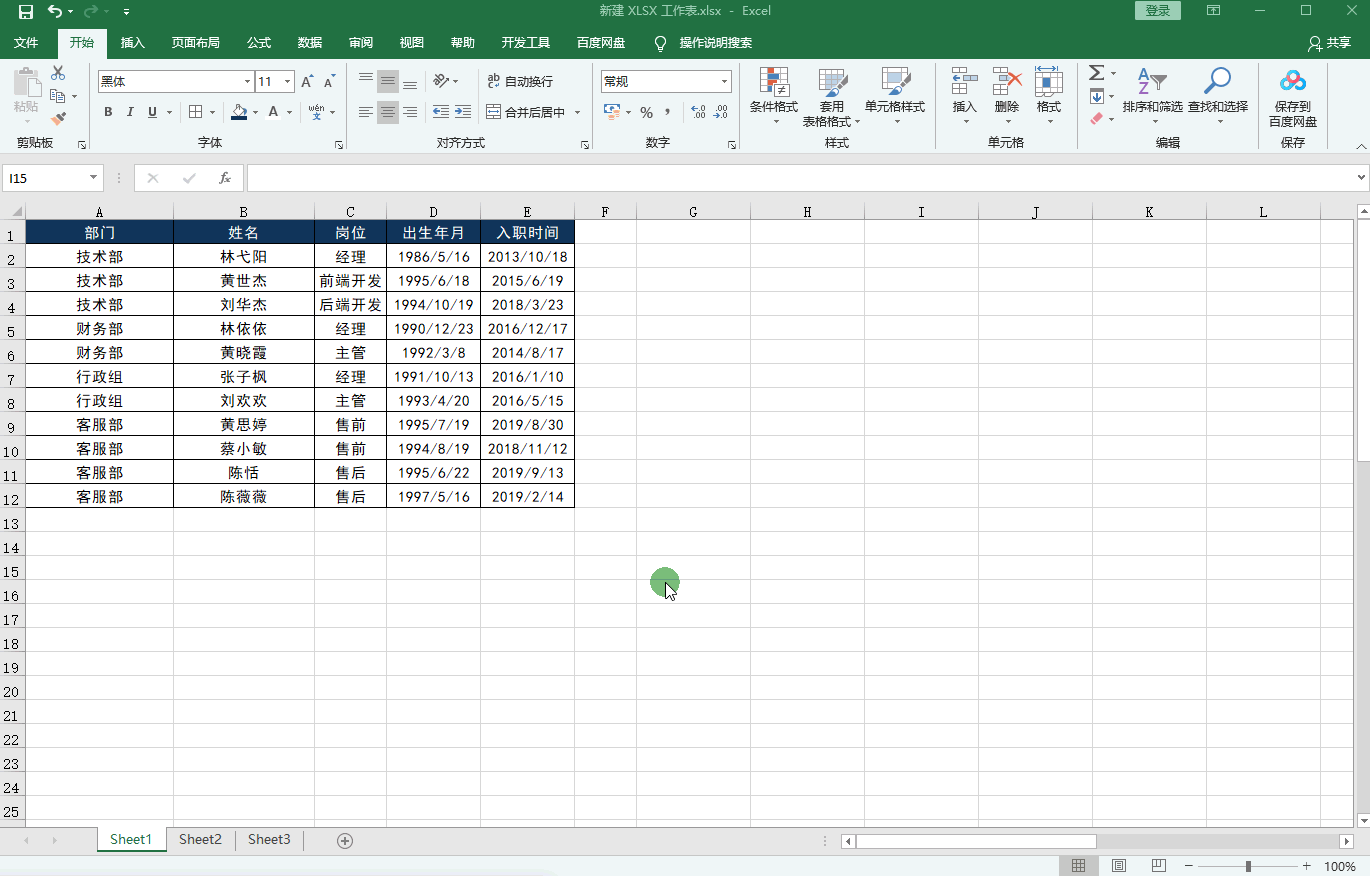The image size is (1370, 876).
Task: Click the zoom slider handle
Action: [x=1248, y=866]
